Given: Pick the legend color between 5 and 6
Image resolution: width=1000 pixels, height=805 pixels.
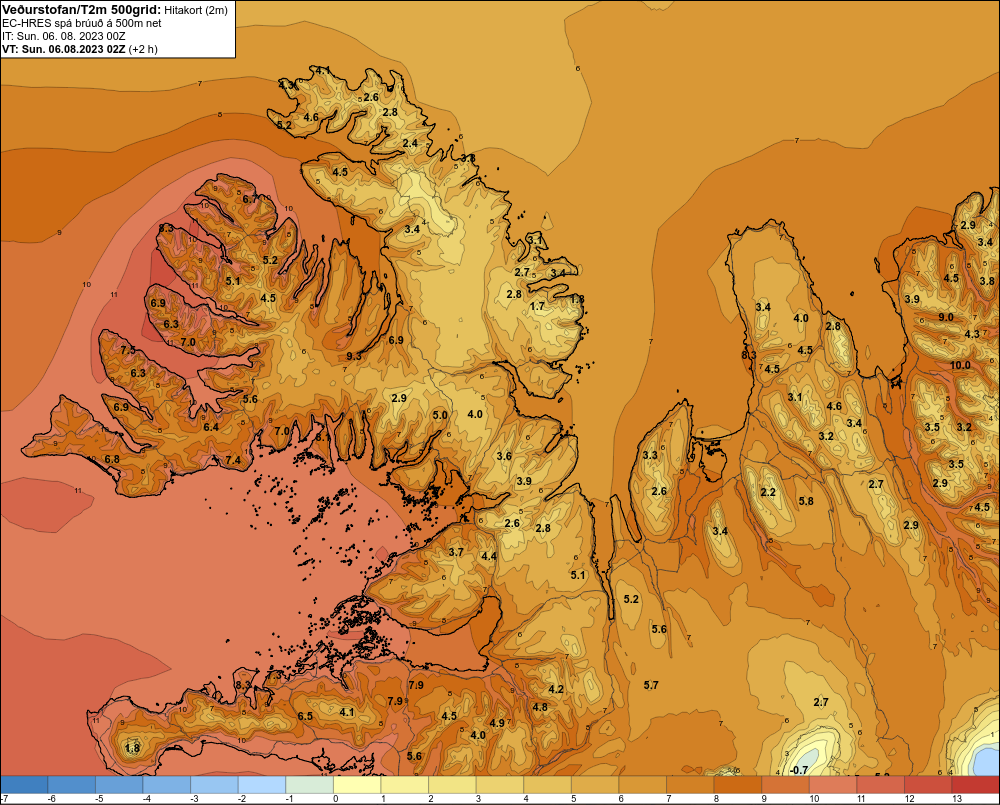Looking at the screenshot, I should pyautogui.click(x=595, y=785).
